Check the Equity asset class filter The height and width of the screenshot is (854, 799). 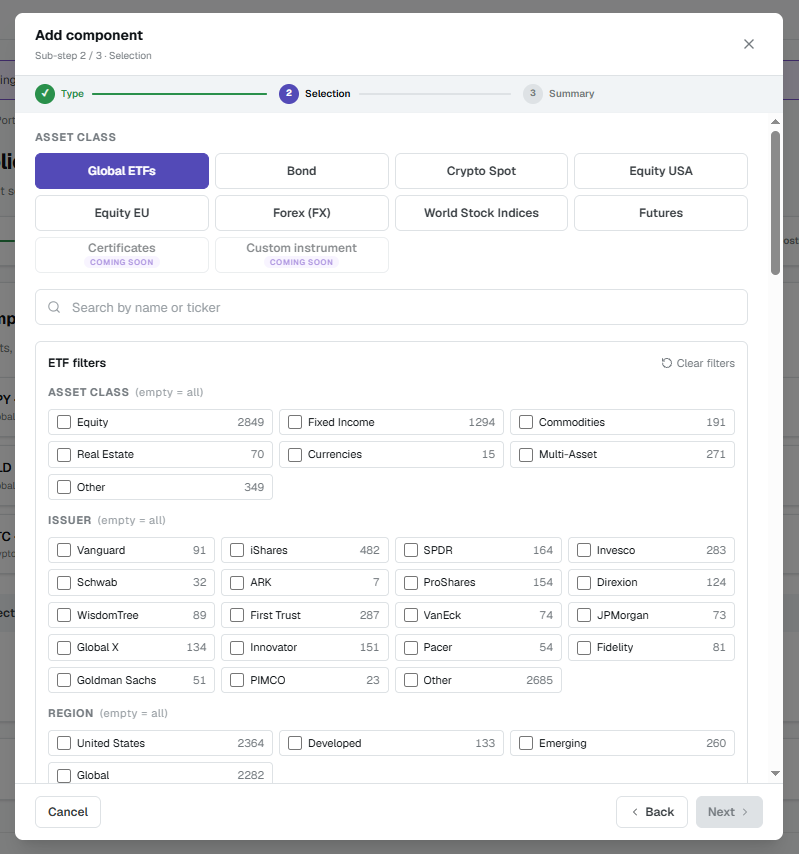(64, 422)
